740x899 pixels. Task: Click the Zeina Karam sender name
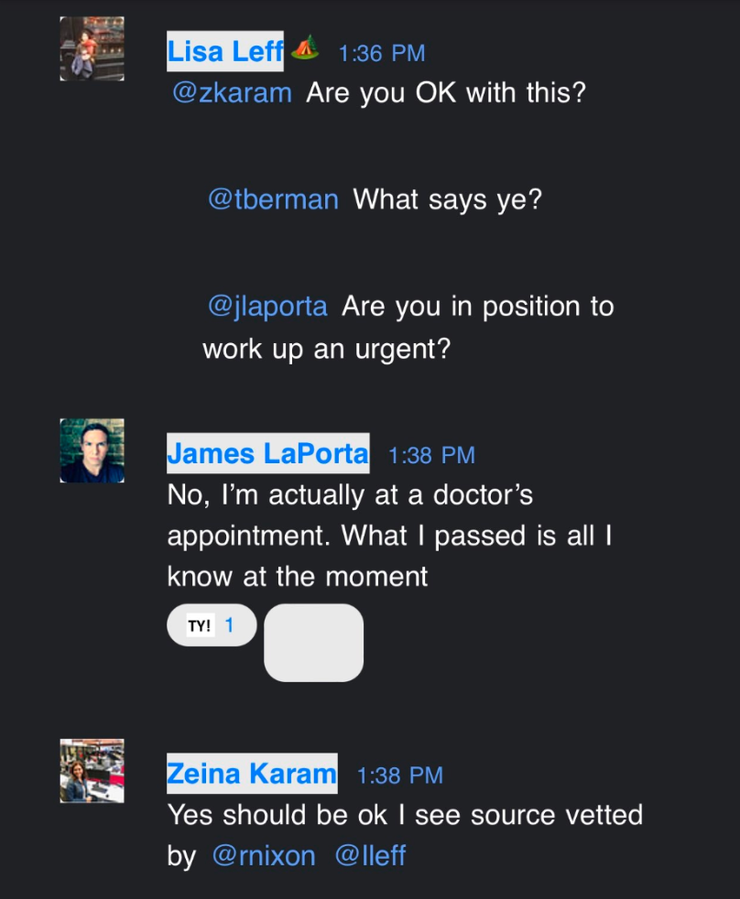pyautogui.click(x=251, y=774)
